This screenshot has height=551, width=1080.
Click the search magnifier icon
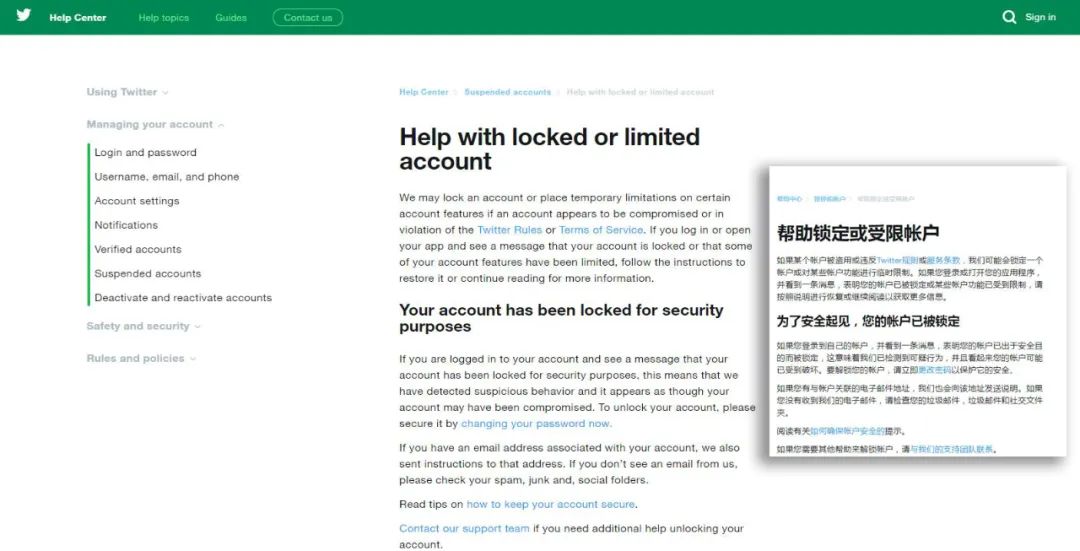click(1009, 17)
